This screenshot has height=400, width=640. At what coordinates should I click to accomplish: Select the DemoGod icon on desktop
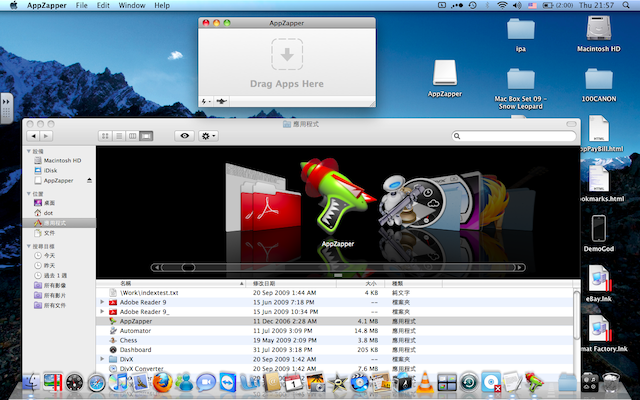[599, 233]
